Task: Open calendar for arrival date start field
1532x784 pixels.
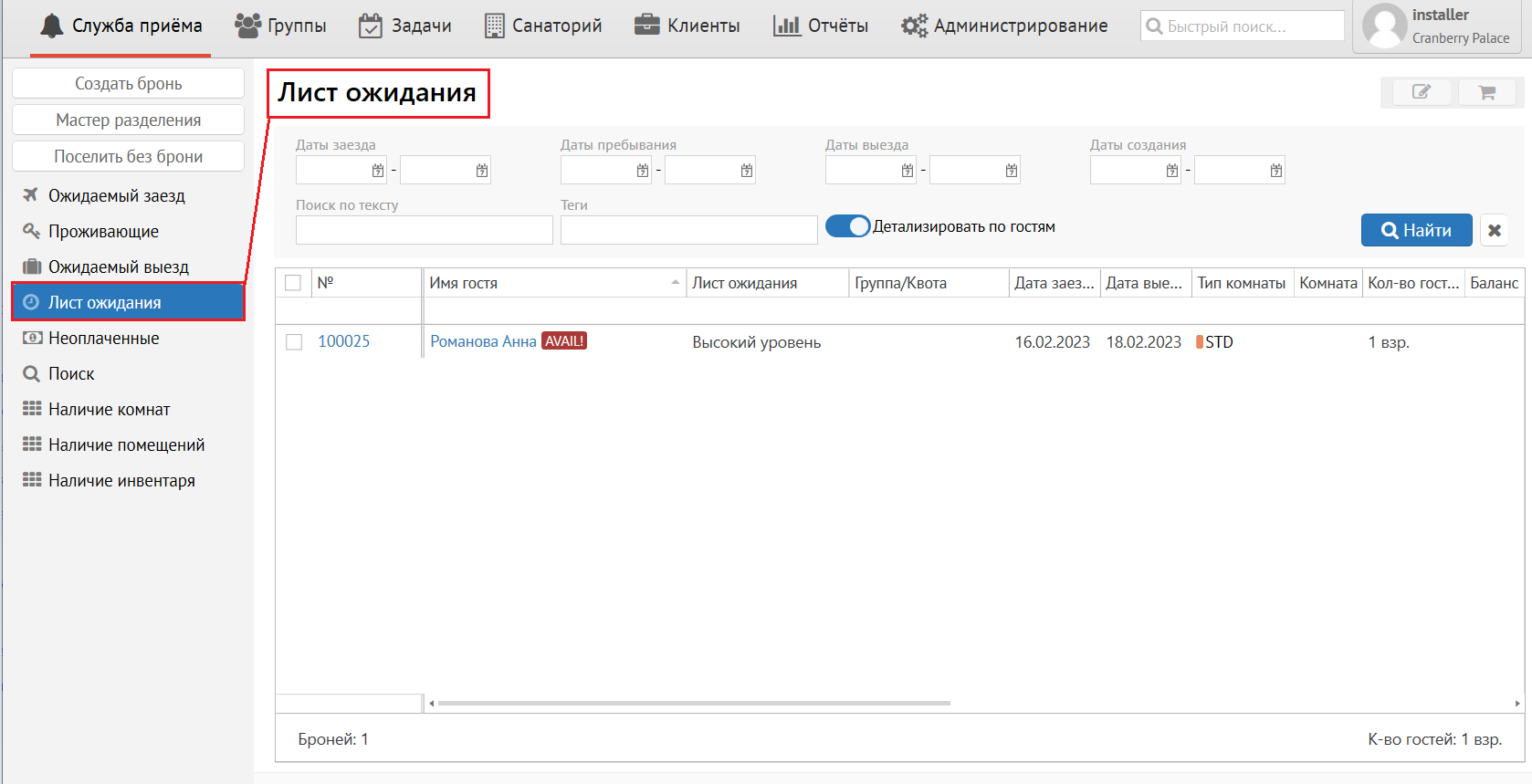Action: pos(378,171)
